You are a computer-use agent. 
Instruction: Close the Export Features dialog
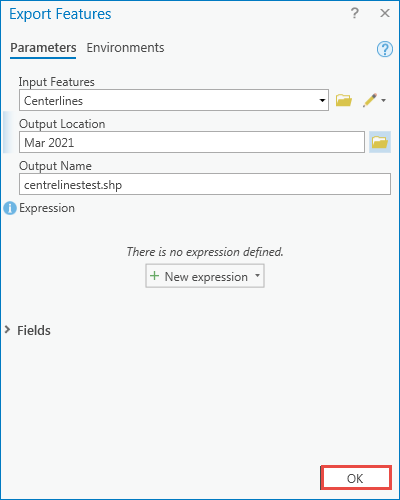(385, 13)
